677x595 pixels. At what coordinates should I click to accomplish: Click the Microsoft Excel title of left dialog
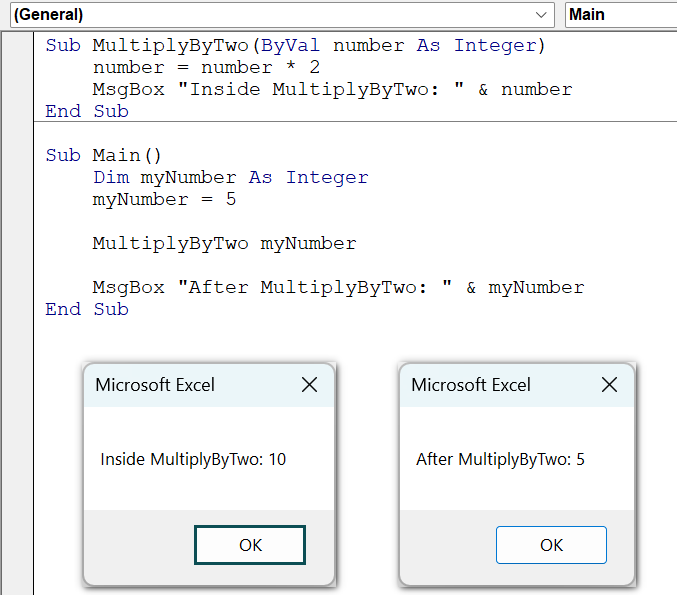click(155, 385)
